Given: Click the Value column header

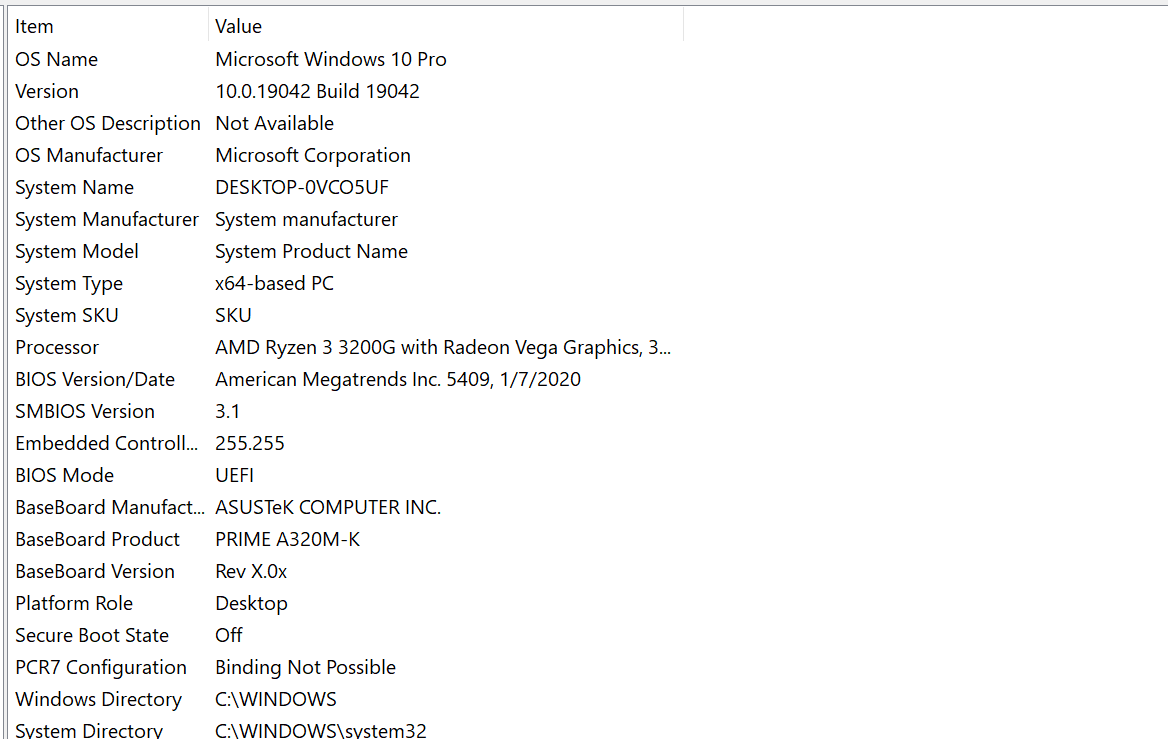Looking at the screenshot, I should pos(238,27).
